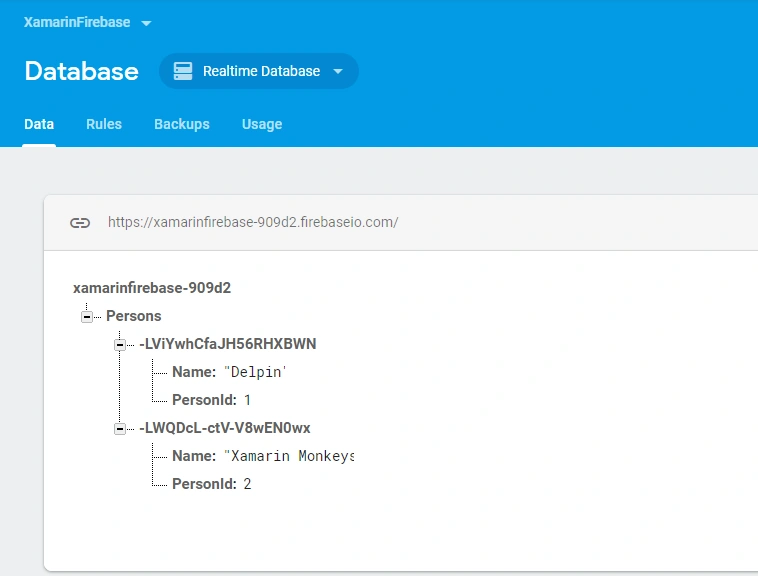758x576 pixels.
Task: Click the PersonId key with value 1
Action: point(204,400)
